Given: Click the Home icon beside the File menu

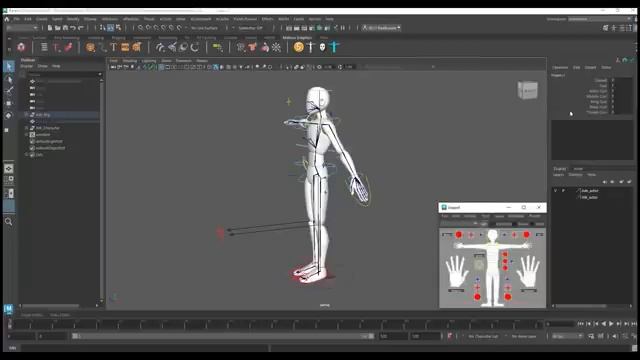Looking at the screenshot, I should (x=7, y=19).
